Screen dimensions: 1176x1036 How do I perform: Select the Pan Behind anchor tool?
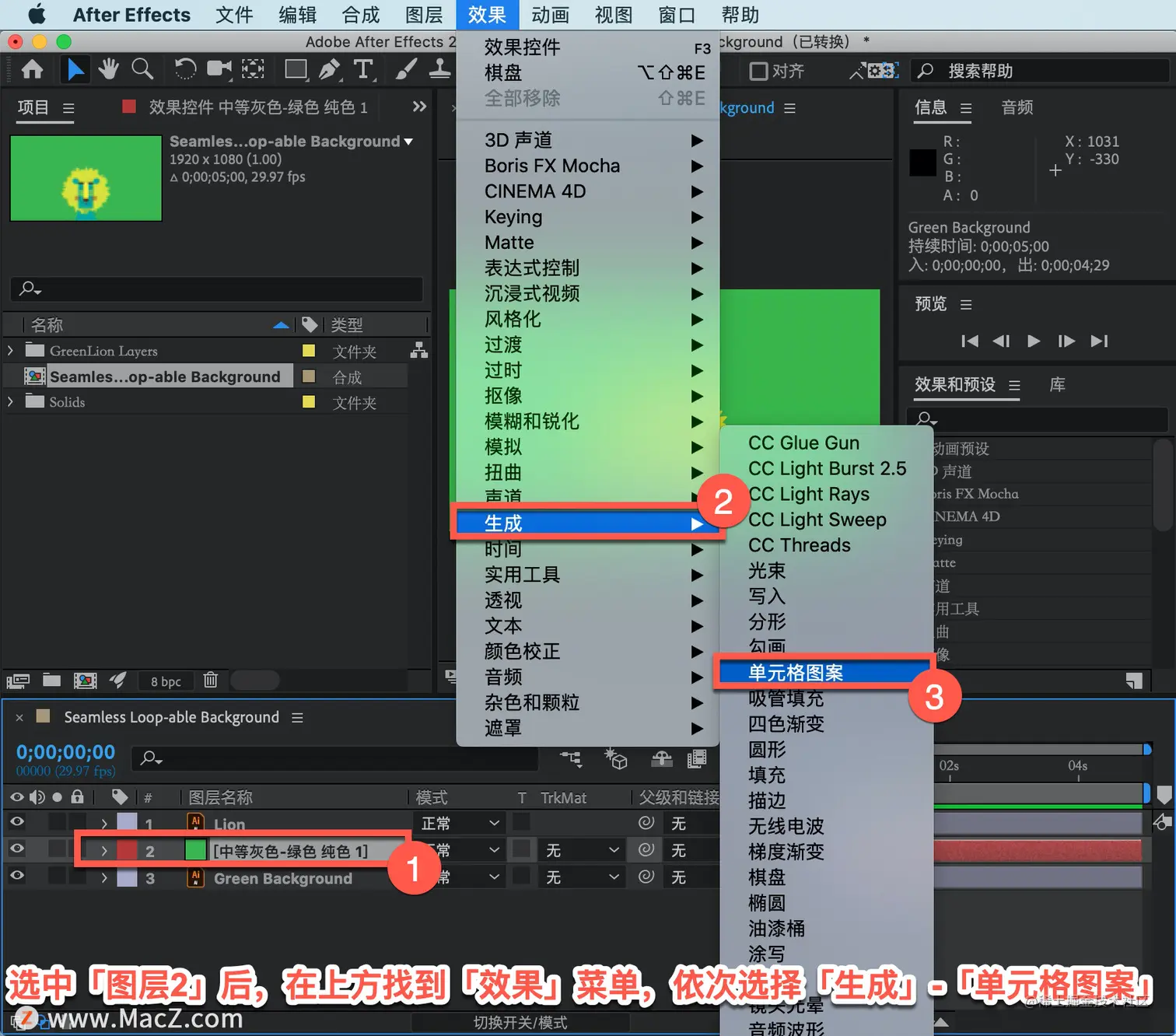(253, 70)
